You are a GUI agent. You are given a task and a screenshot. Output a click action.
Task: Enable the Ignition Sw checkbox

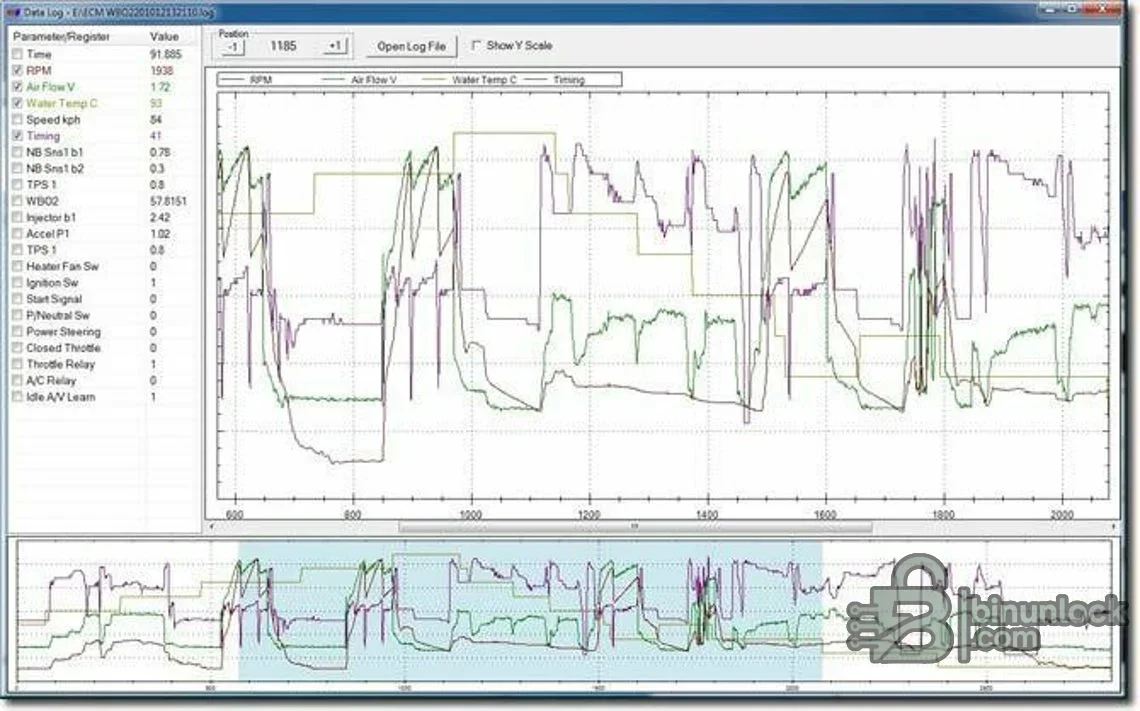click(x=17, y=283)
